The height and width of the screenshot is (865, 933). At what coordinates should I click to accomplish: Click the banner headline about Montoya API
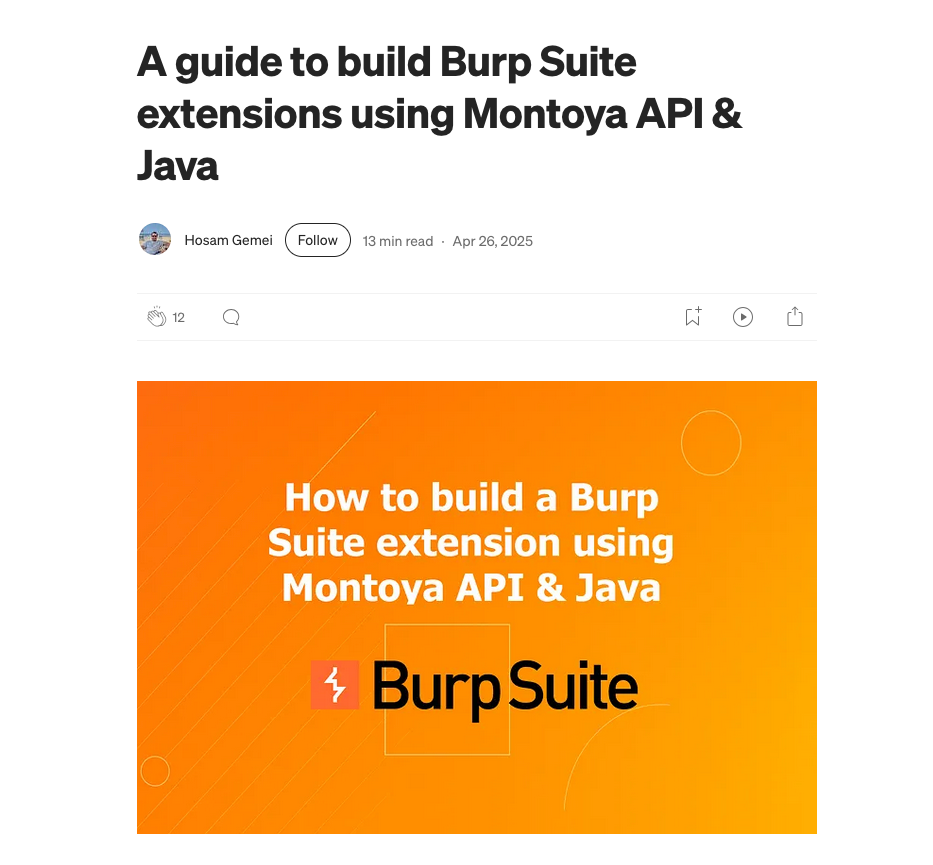472,542
